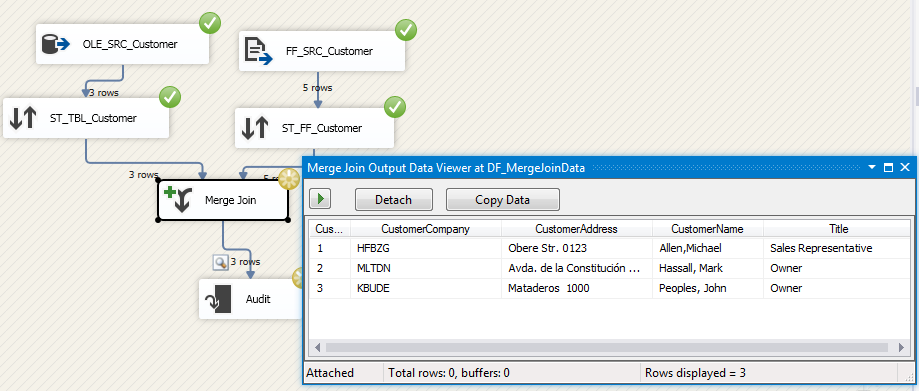Click the Merge Join component icon

178,199
